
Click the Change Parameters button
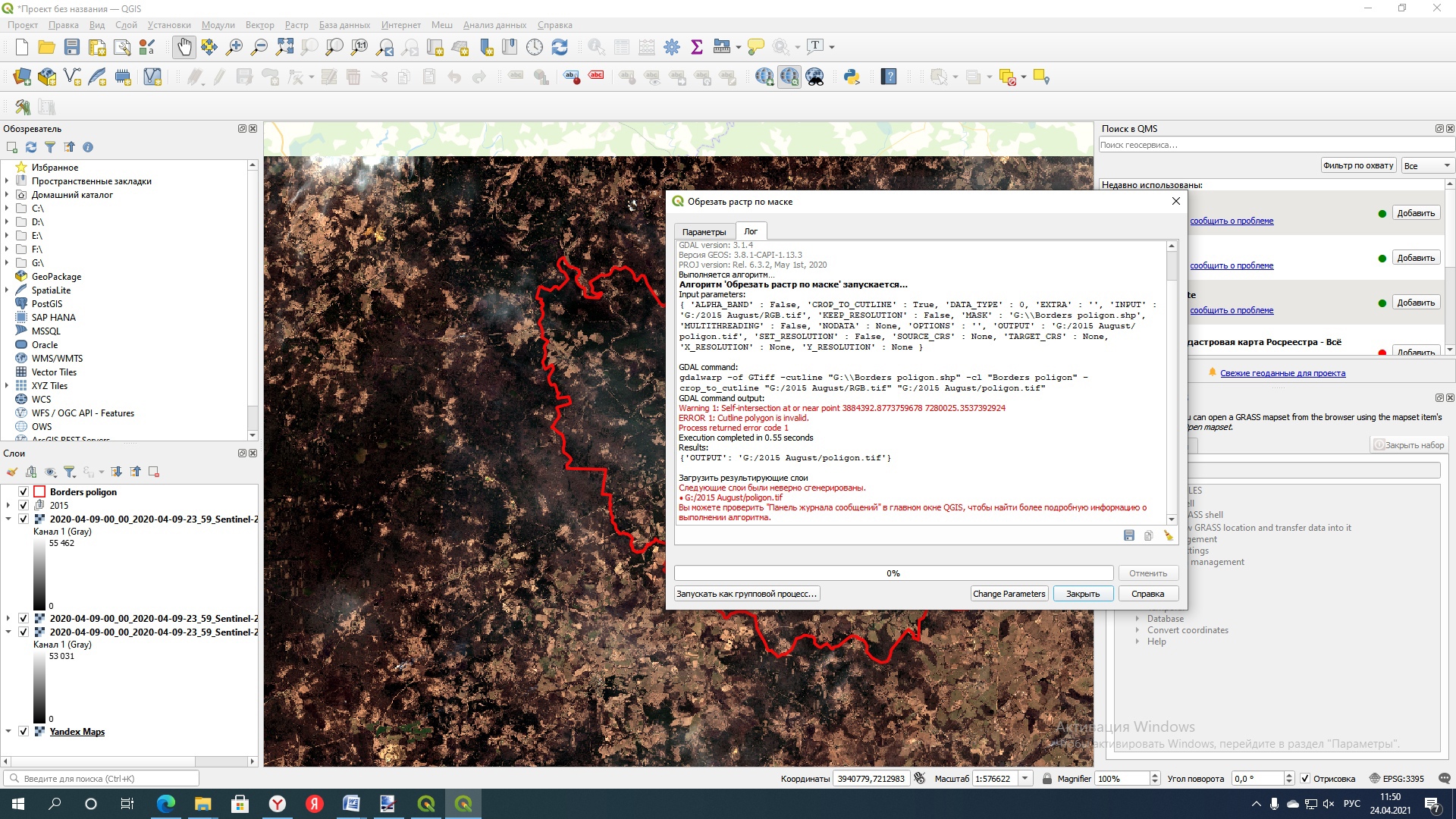(1009, 594)
